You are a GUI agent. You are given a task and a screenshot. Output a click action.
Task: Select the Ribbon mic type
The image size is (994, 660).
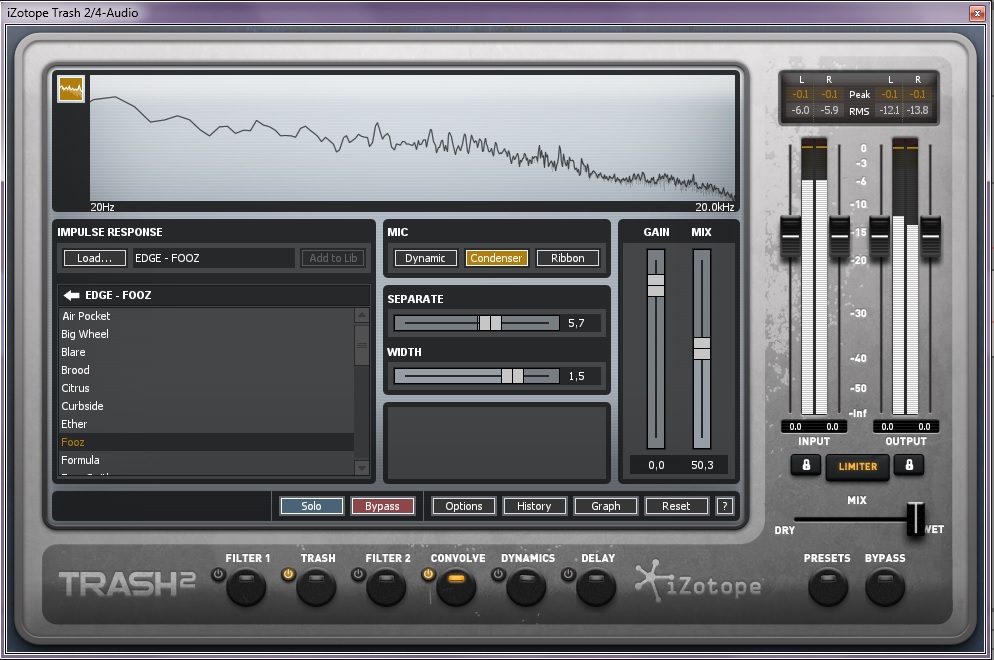(x=567, y=258)
